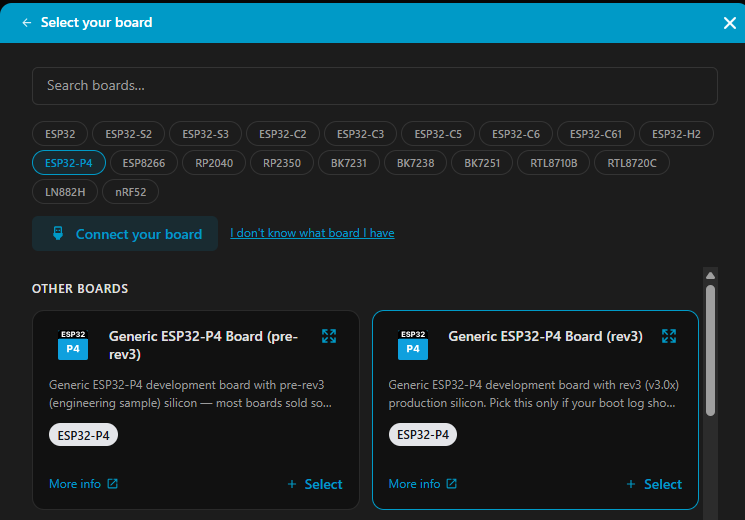Expand the pre-rev3 board card details icon

click(329, 336)
